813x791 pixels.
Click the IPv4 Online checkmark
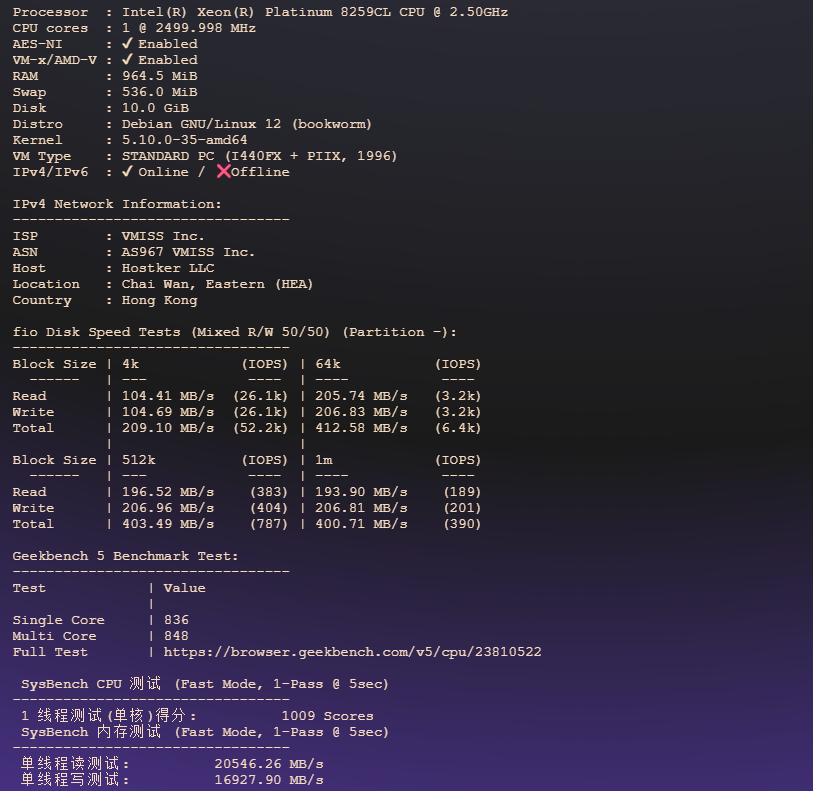127,172
